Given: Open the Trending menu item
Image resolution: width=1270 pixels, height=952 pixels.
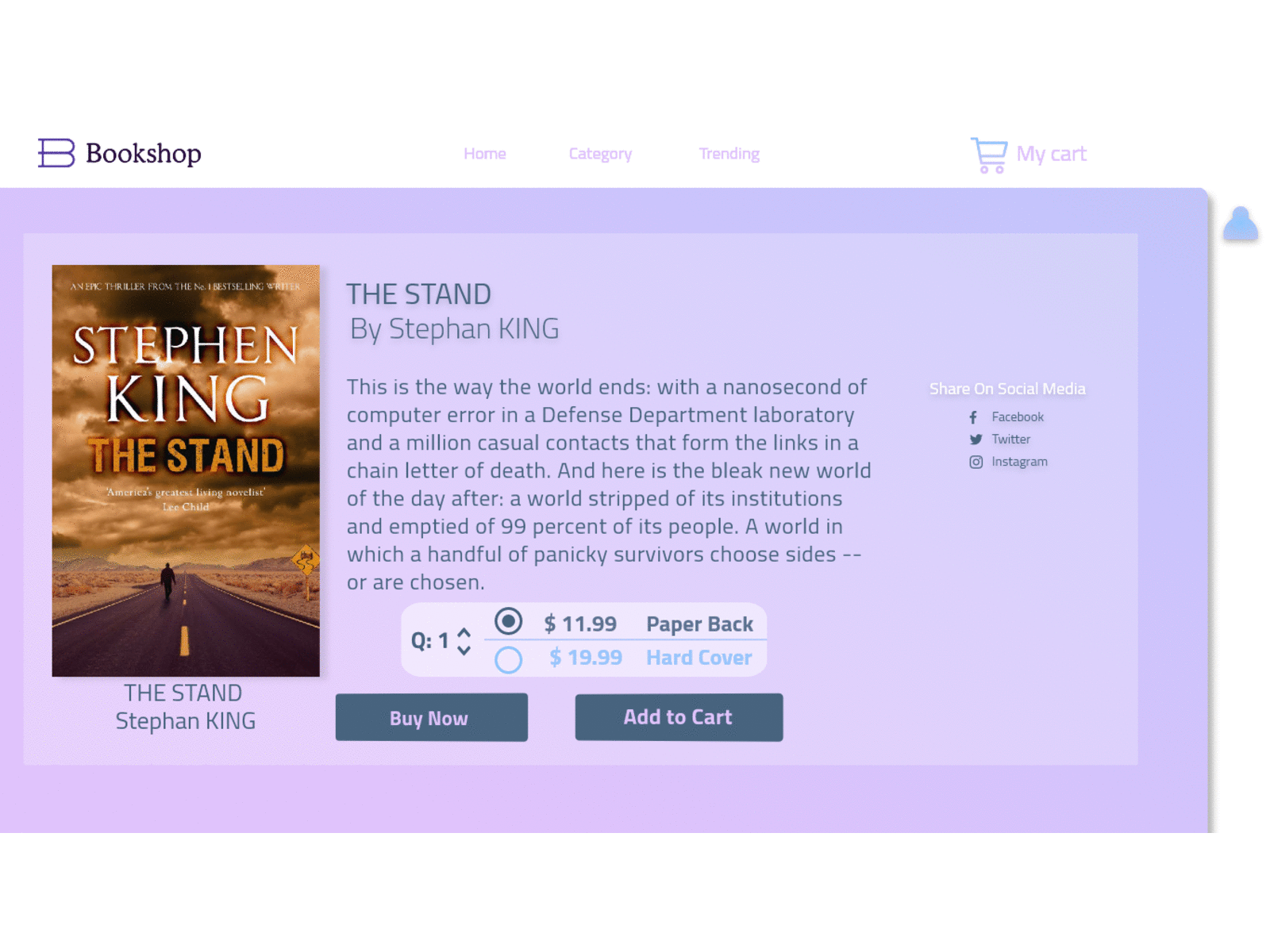Looking at the screenshot, I should [729, 154].
